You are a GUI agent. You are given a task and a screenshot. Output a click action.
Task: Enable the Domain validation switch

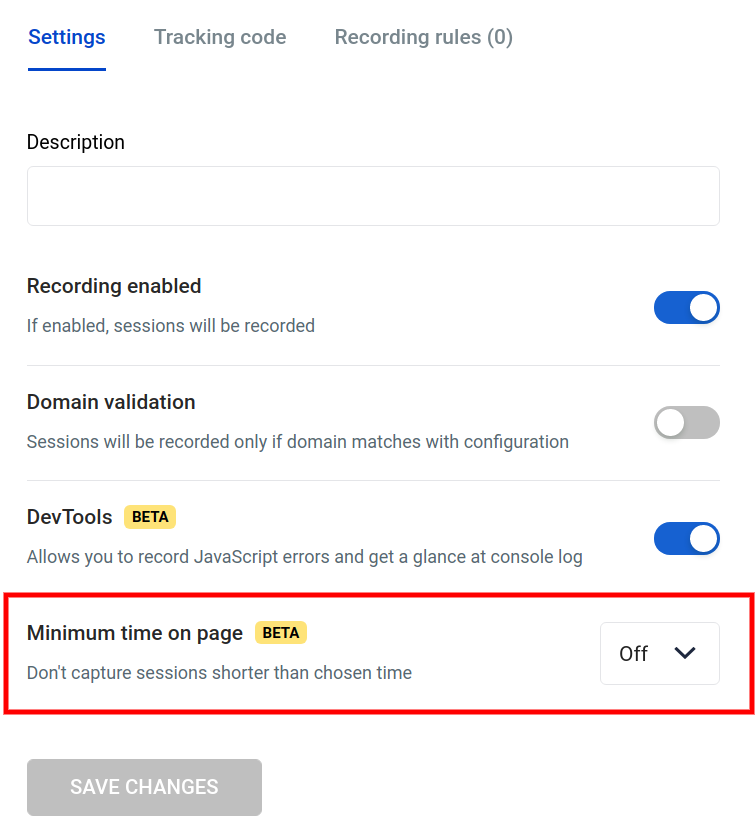686,423
